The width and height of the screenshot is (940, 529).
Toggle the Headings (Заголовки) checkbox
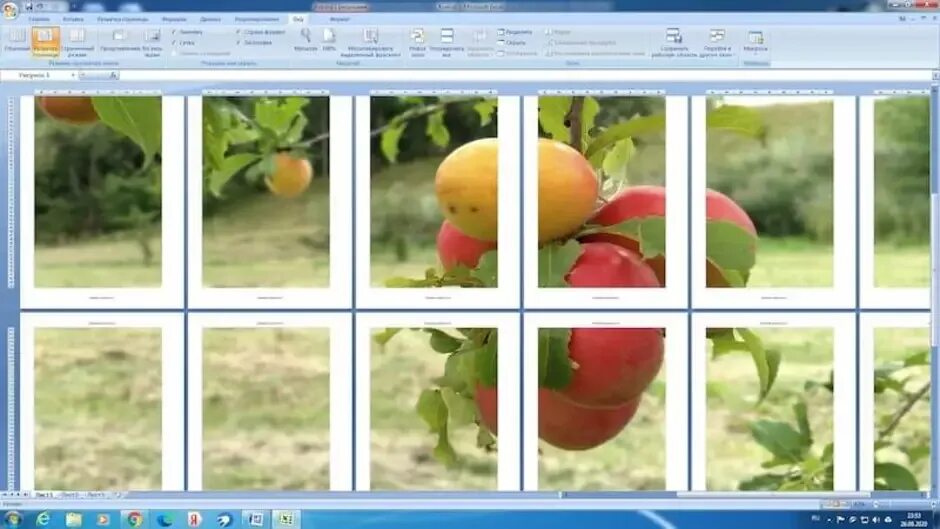coord(254,43)
